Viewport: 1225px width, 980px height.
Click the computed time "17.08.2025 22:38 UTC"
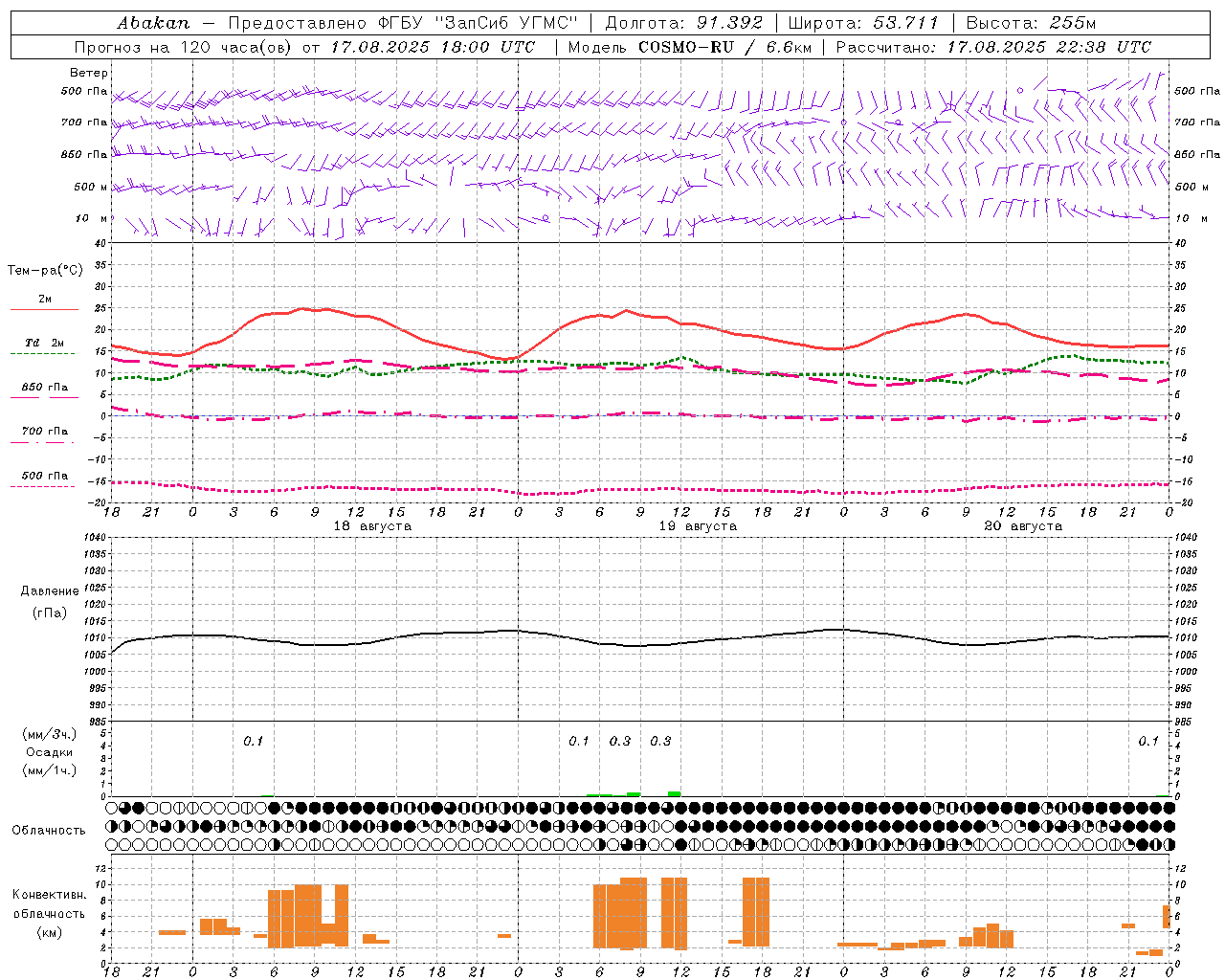click(x=1049, y=47)
